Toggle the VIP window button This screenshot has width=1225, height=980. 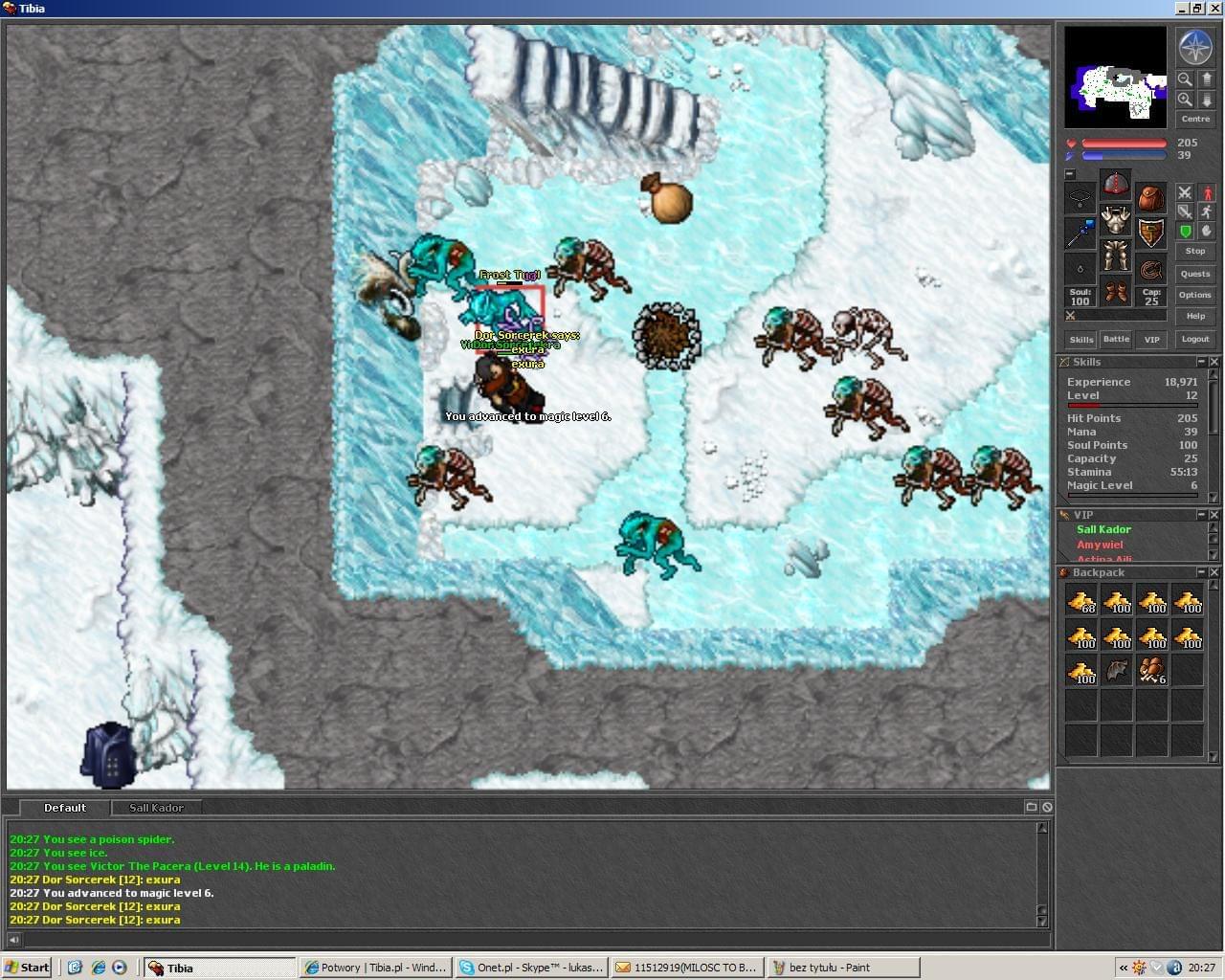pos(1151,339)
